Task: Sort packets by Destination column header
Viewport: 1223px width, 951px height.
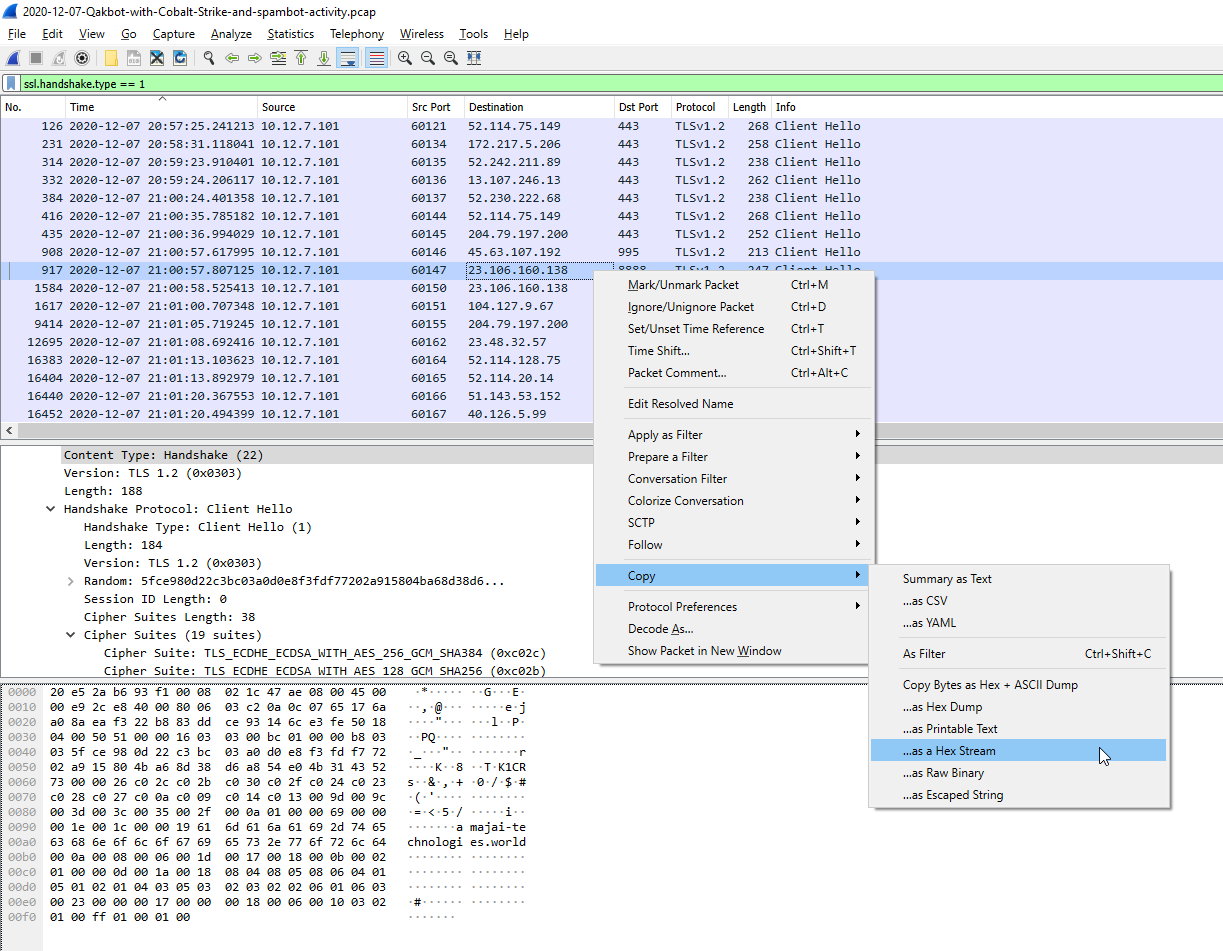Action: coord(538,107)
